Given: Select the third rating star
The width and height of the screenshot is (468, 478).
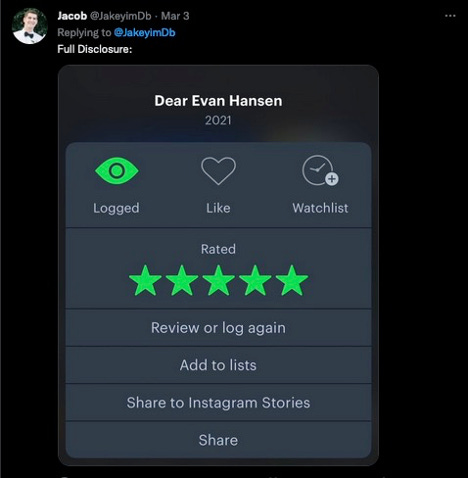Looking at the screenshot, I should click(x=218, y=280).
